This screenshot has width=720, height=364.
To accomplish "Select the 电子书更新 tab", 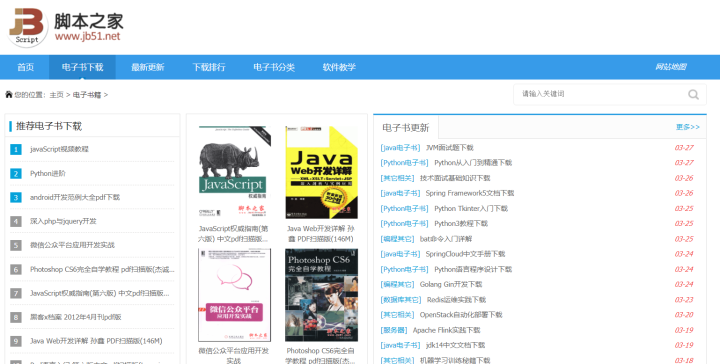I will 405,127.
